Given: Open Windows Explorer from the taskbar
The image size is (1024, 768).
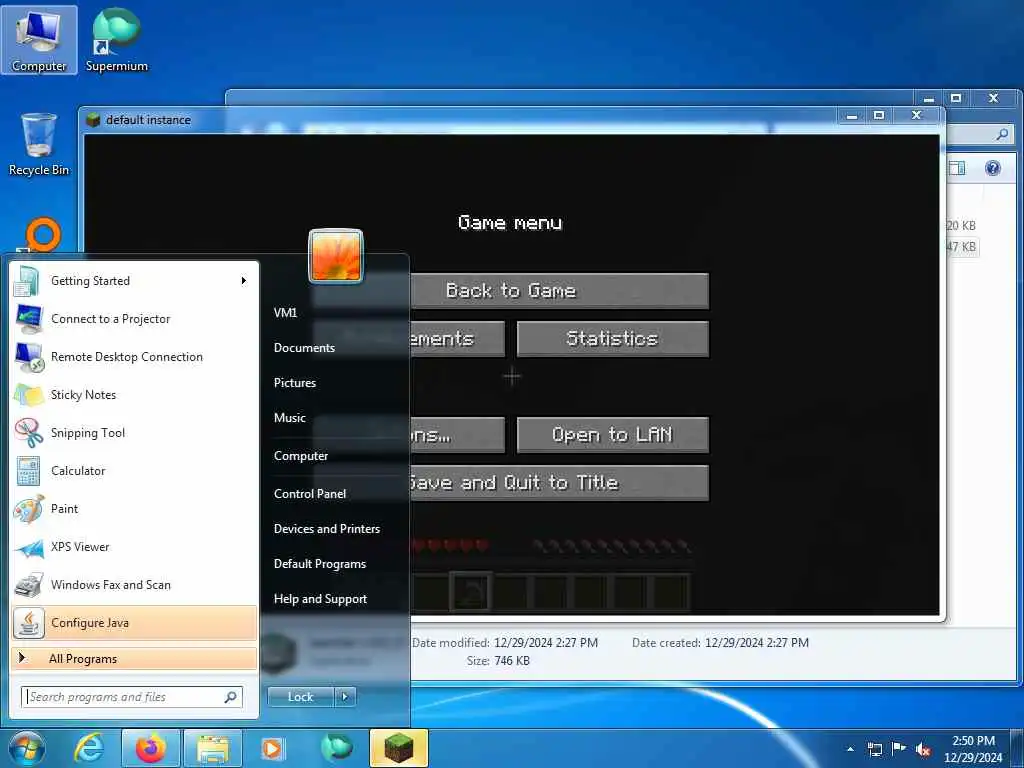Looking at the screenshot, I should click(213, 750).
